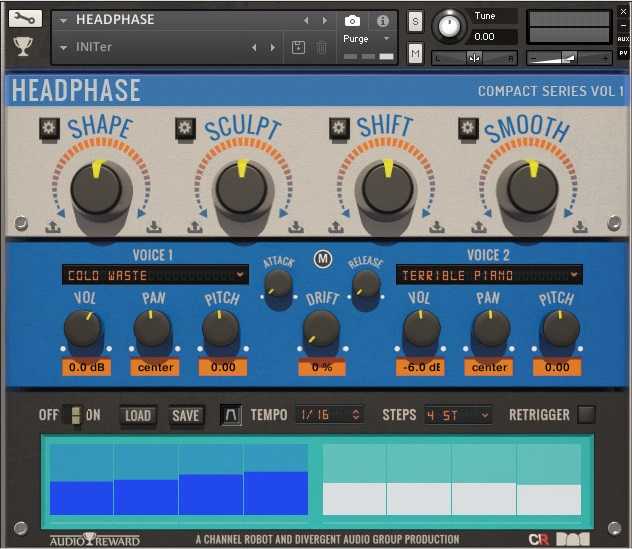Expand the TEMPO 1/16 selector
Viewport: 632px width, 549px height.
[x=328, y=414]
